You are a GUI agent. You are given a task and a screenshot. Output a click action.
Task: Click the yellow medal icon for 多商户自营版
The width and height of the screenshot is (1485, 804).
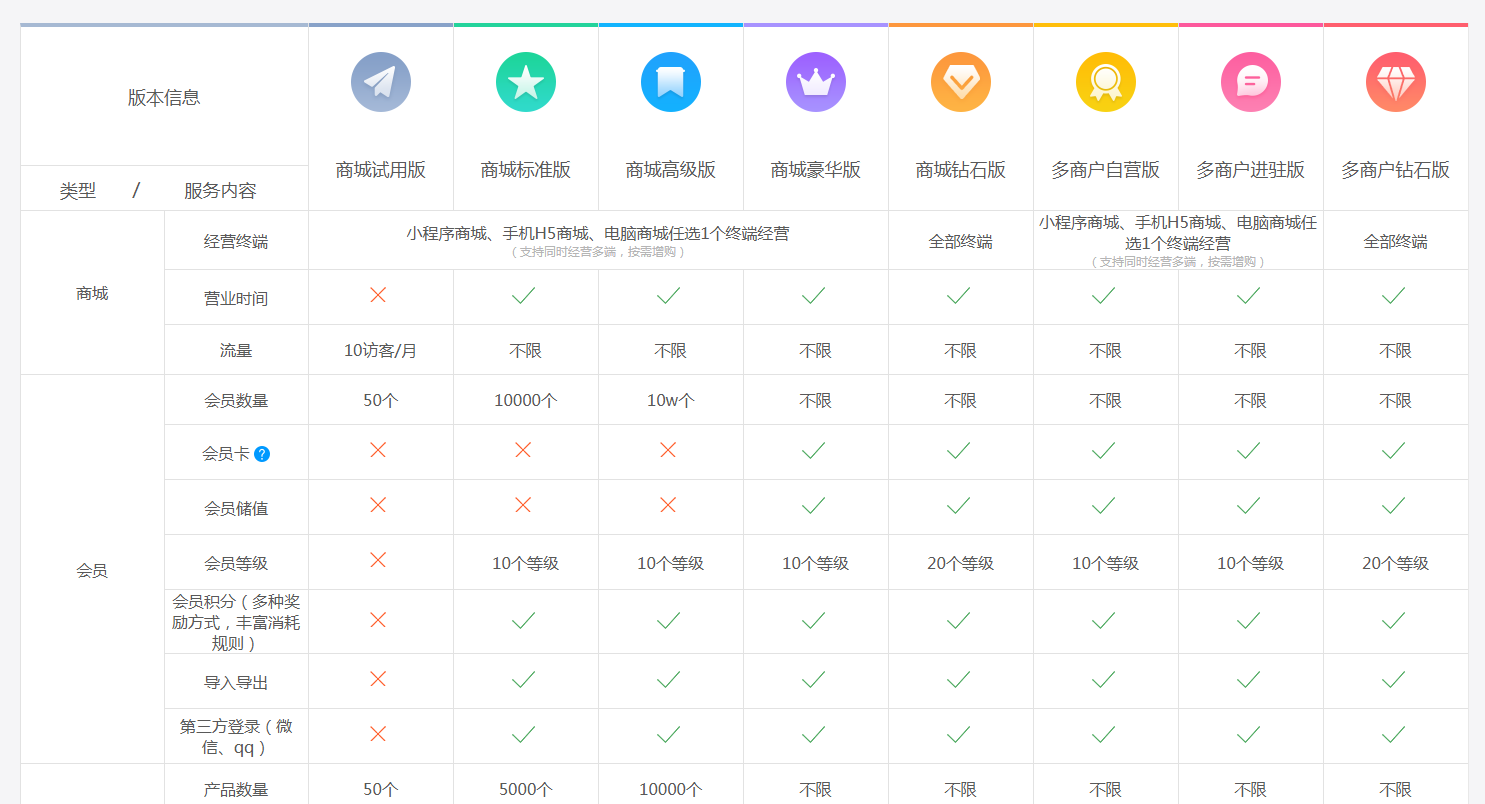(x=1105, y=82)
